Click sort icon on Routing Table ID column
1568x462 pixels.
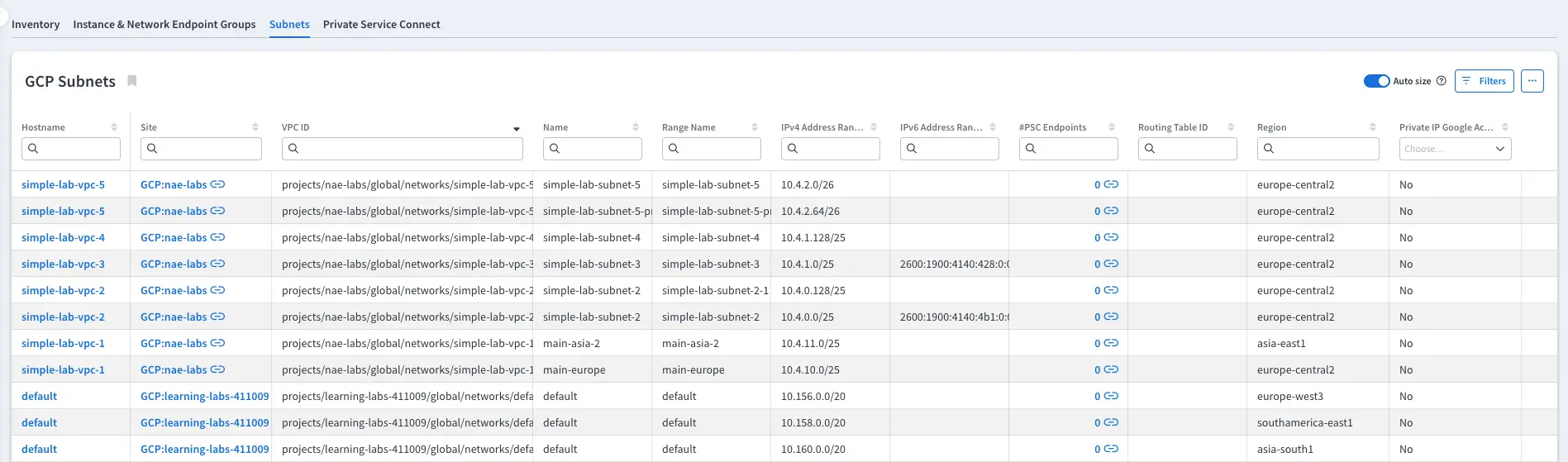[1231, 127]
